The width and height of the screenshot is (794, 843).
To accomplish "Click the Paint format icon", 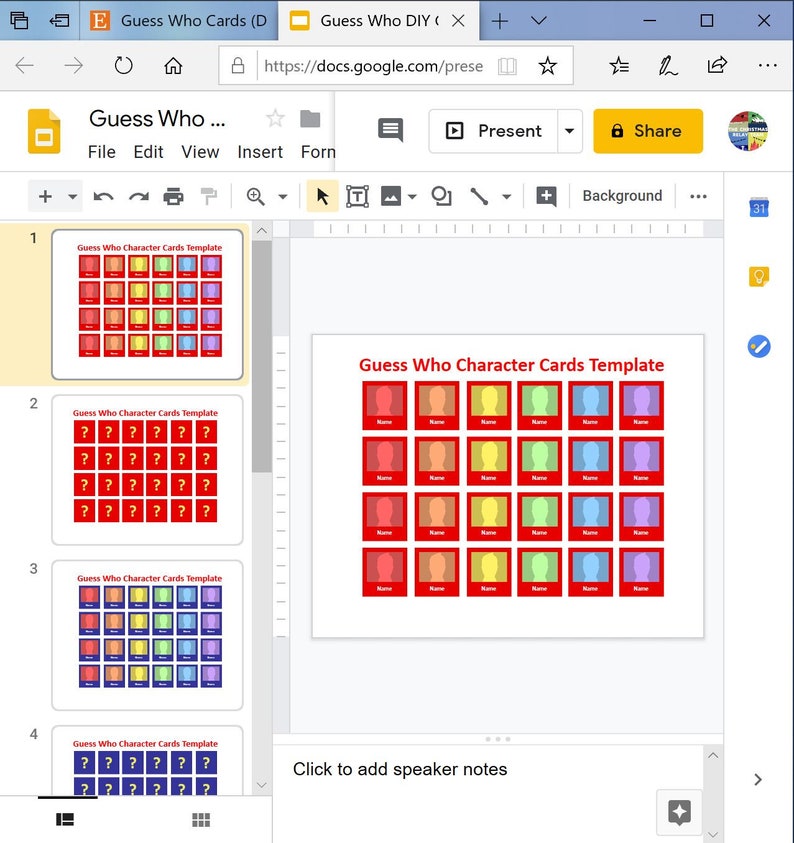I will [209, 196].
